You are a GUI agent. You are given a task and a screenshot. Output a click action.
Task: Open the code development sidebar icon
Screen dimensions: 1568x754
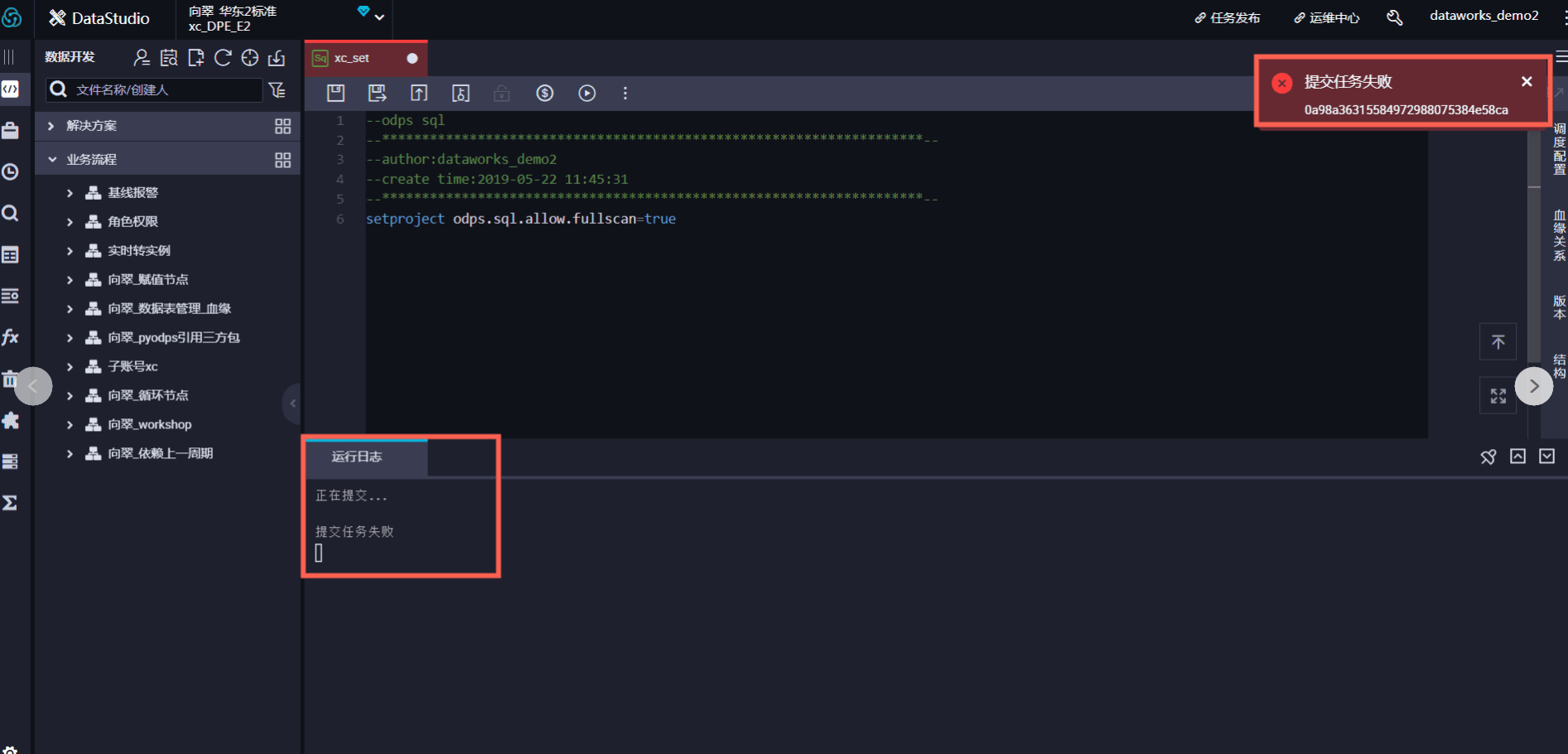[x=11, y=89]
